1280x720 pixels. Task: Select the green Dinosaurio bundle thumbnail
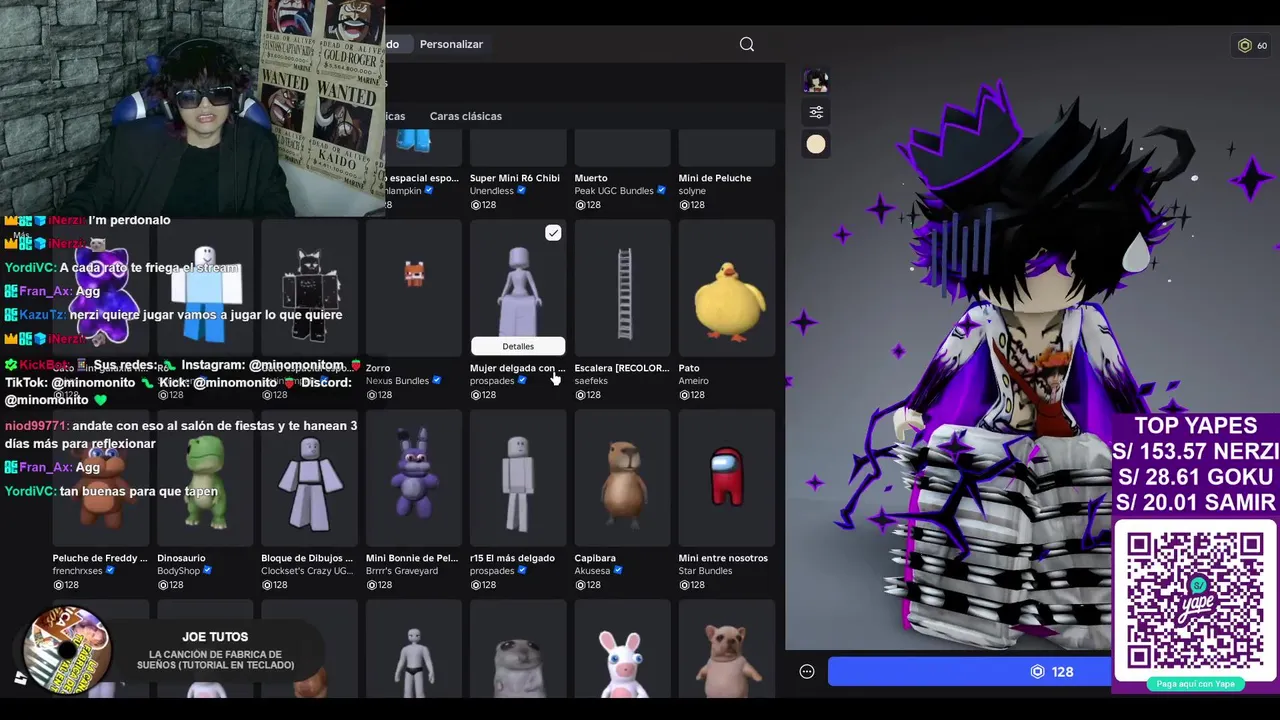[x=205, y=478]
